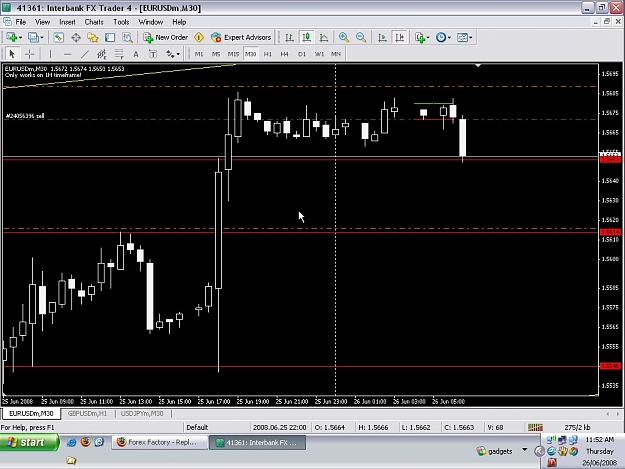Switch to the USDJPYm,M30 chart tab
625x469 pixels.
coord(142,414)
